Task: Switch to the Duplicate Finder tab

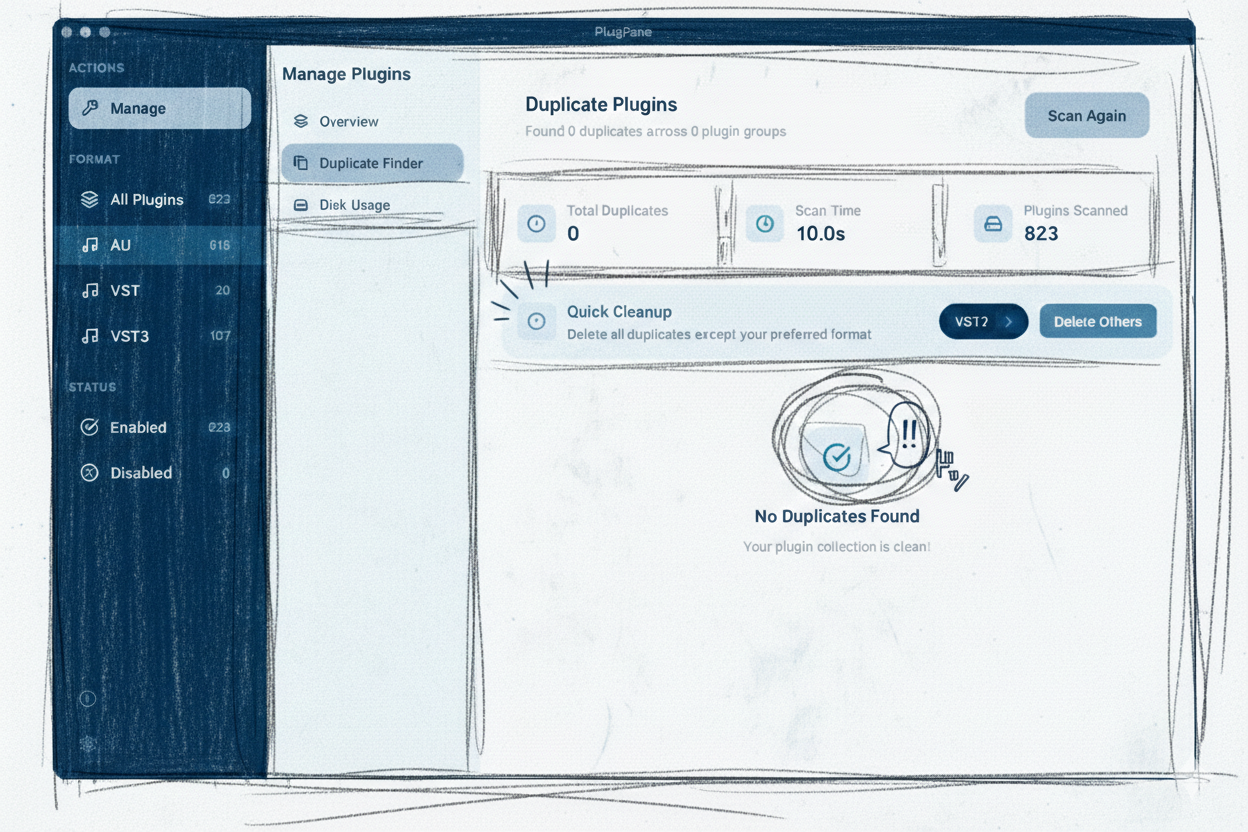Action: pos(371,163)
